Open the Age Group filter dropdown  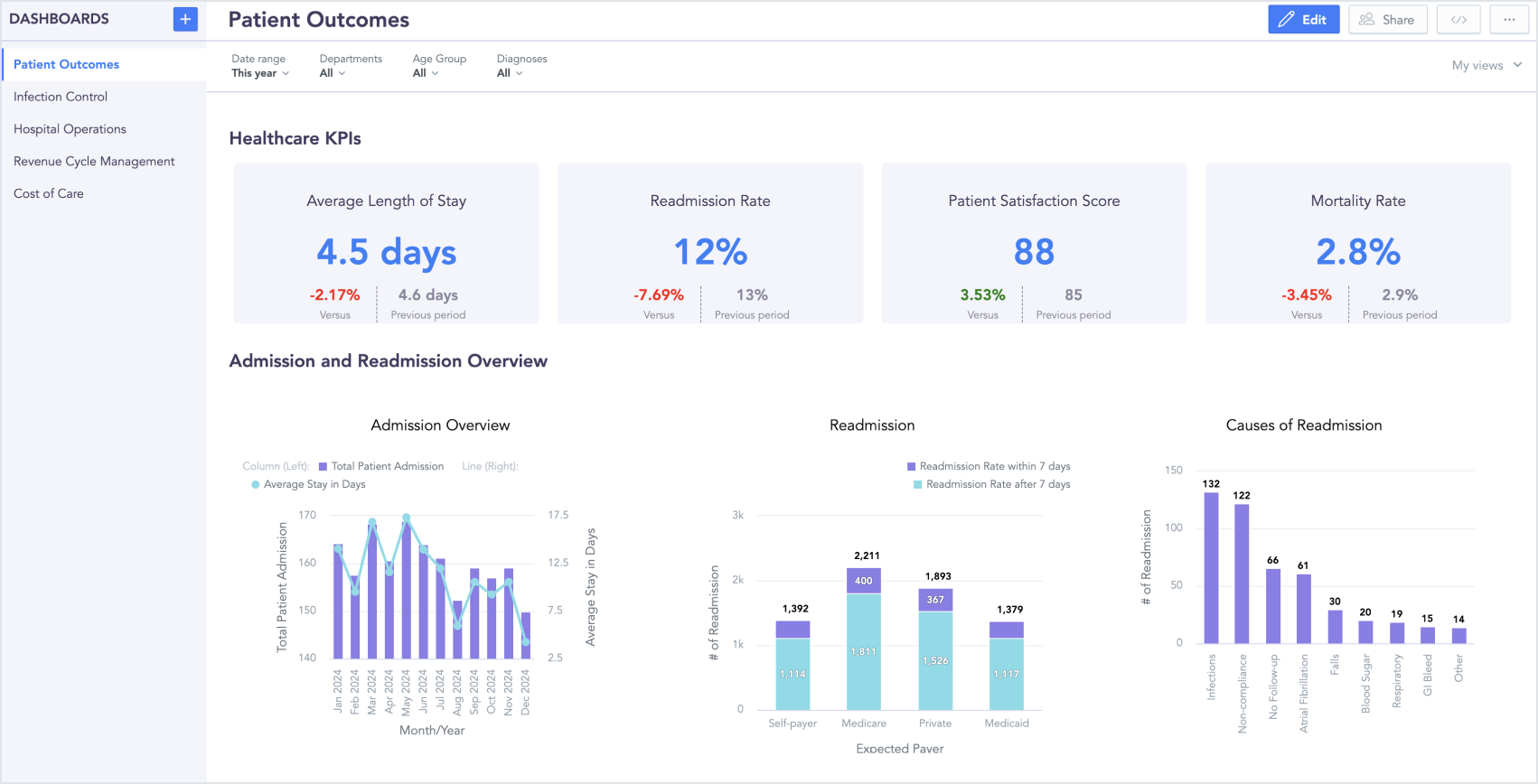click(x=426, y=73)
